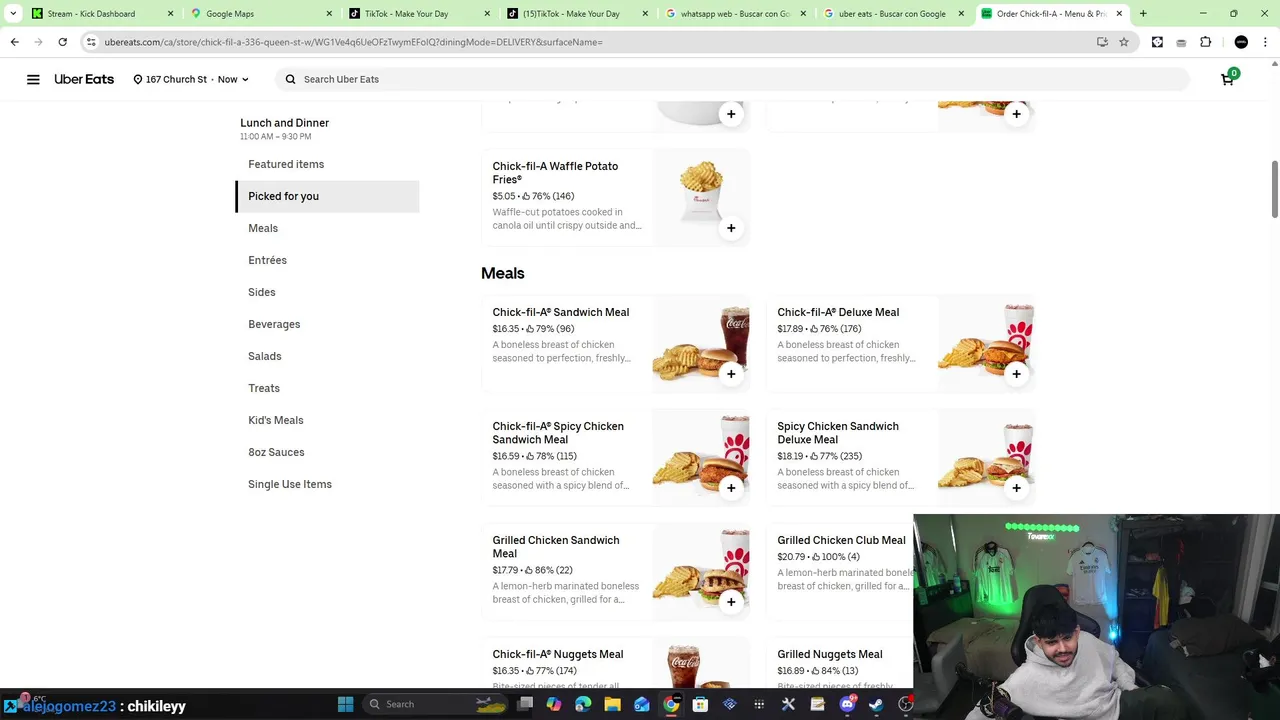Jump to Sides category
Viewport: 1280px width, 720px height.
click(262, 292)
